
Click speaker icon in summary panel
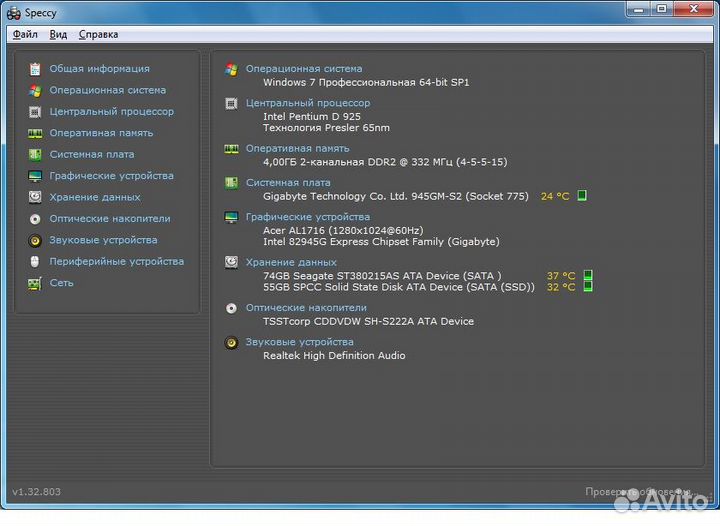click(231, 343)
